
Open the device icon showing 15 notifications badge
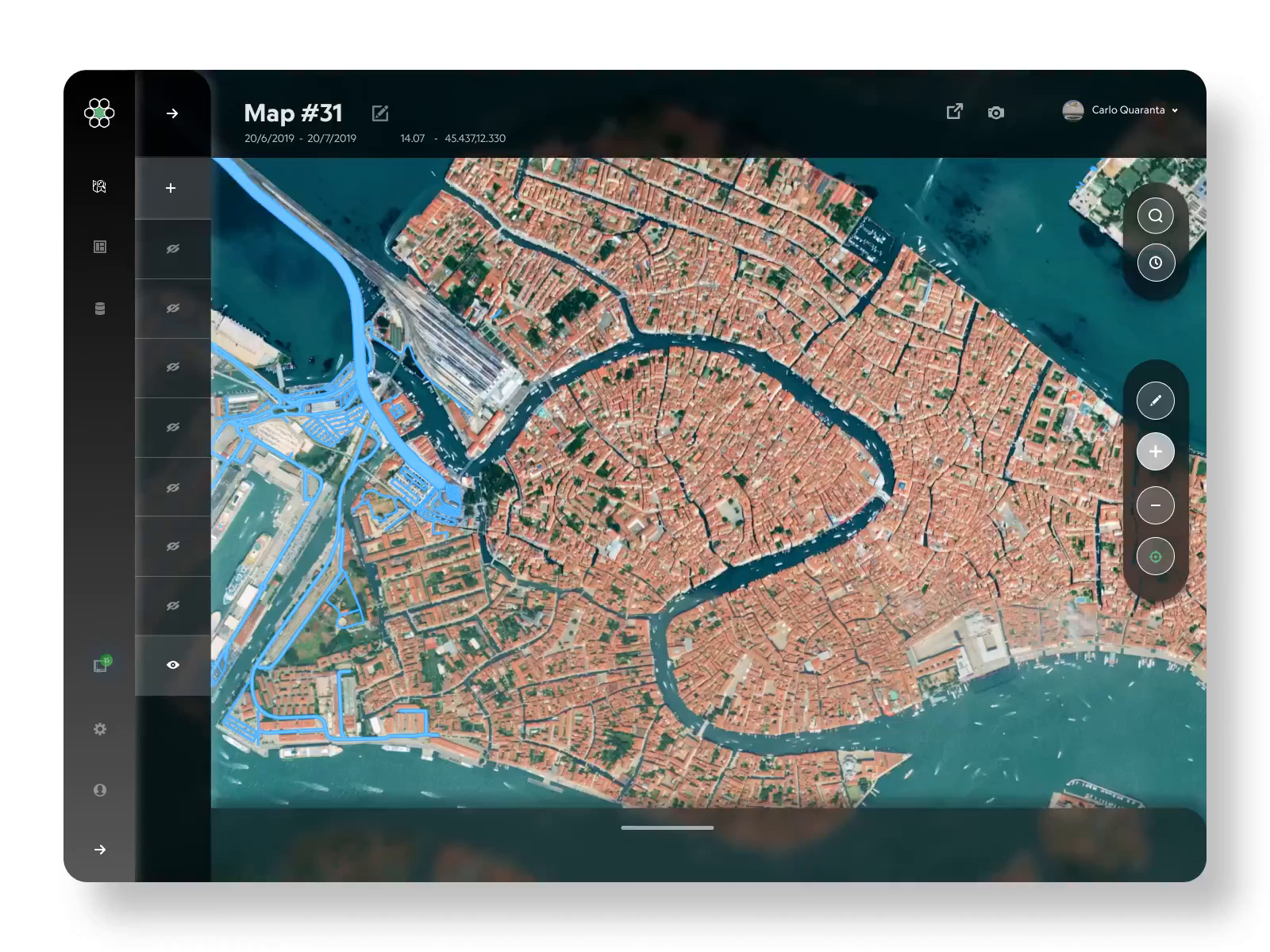(x=99, y=665)
